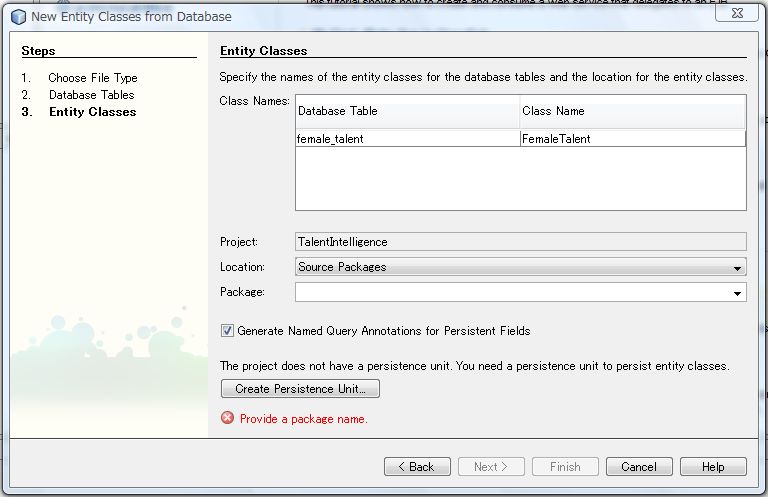Click the Back button
This screenshot has height=497, width=768.
[416, 466]
